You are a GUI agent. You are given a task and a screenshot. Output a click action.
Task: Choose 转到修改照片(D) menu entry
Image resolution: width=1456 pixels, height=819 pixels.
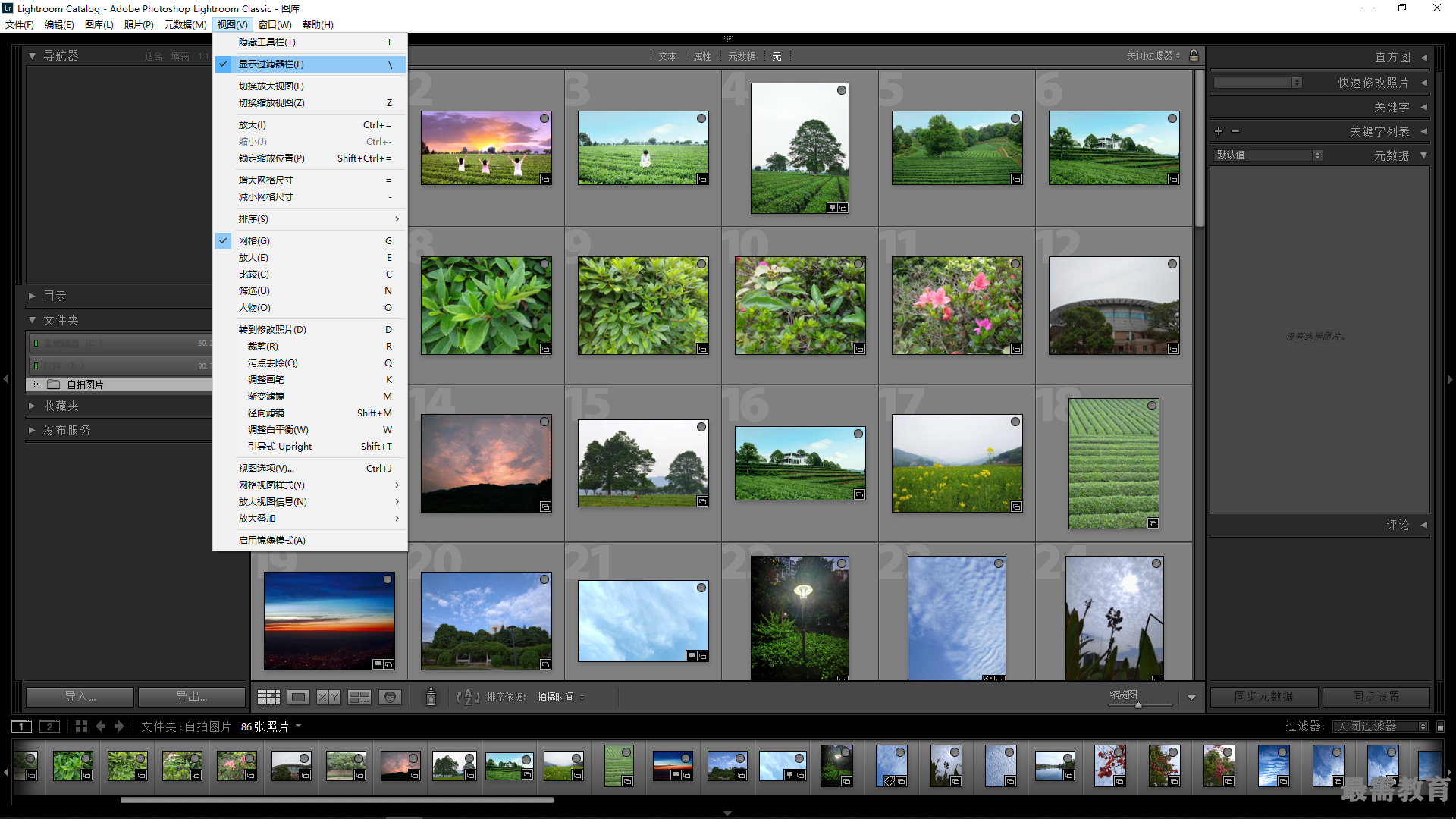pos(310,330)
